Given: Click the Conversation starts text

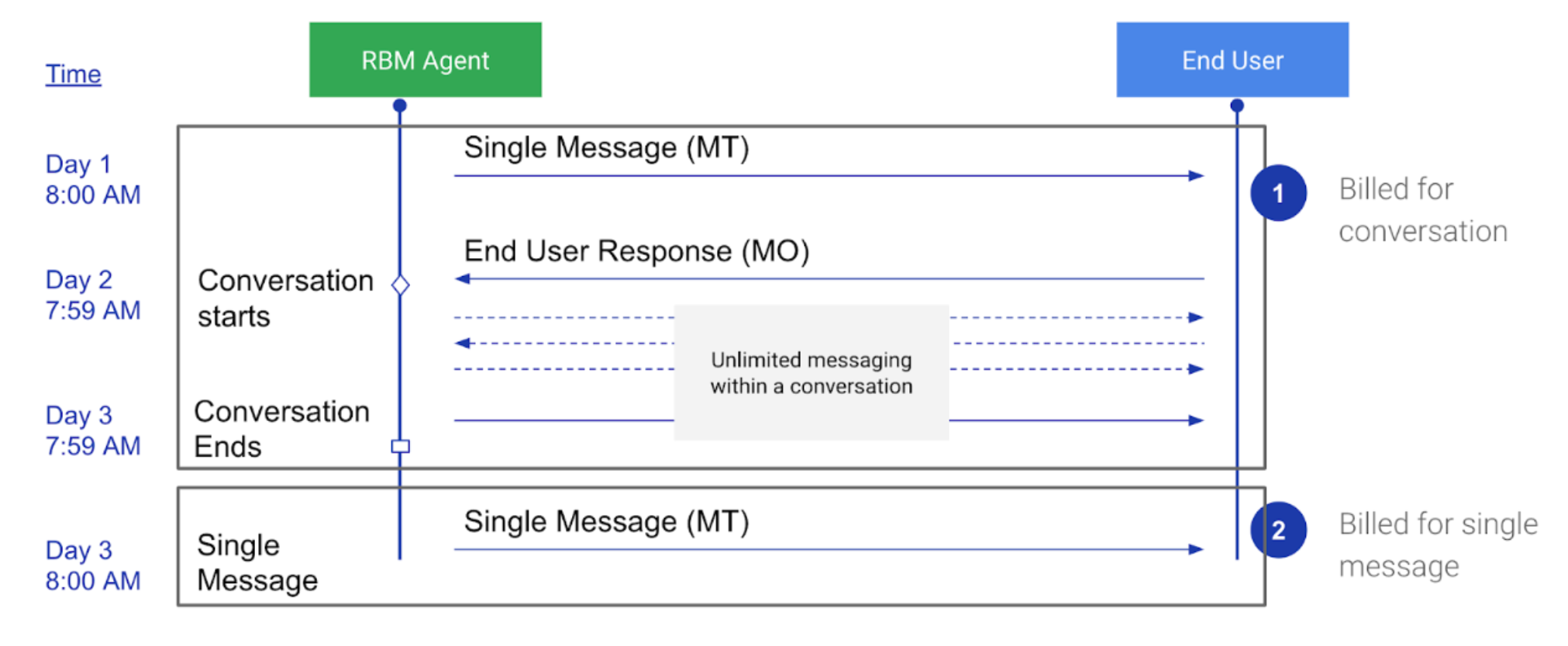Looking at the screenshot, I should click(284, 299).
